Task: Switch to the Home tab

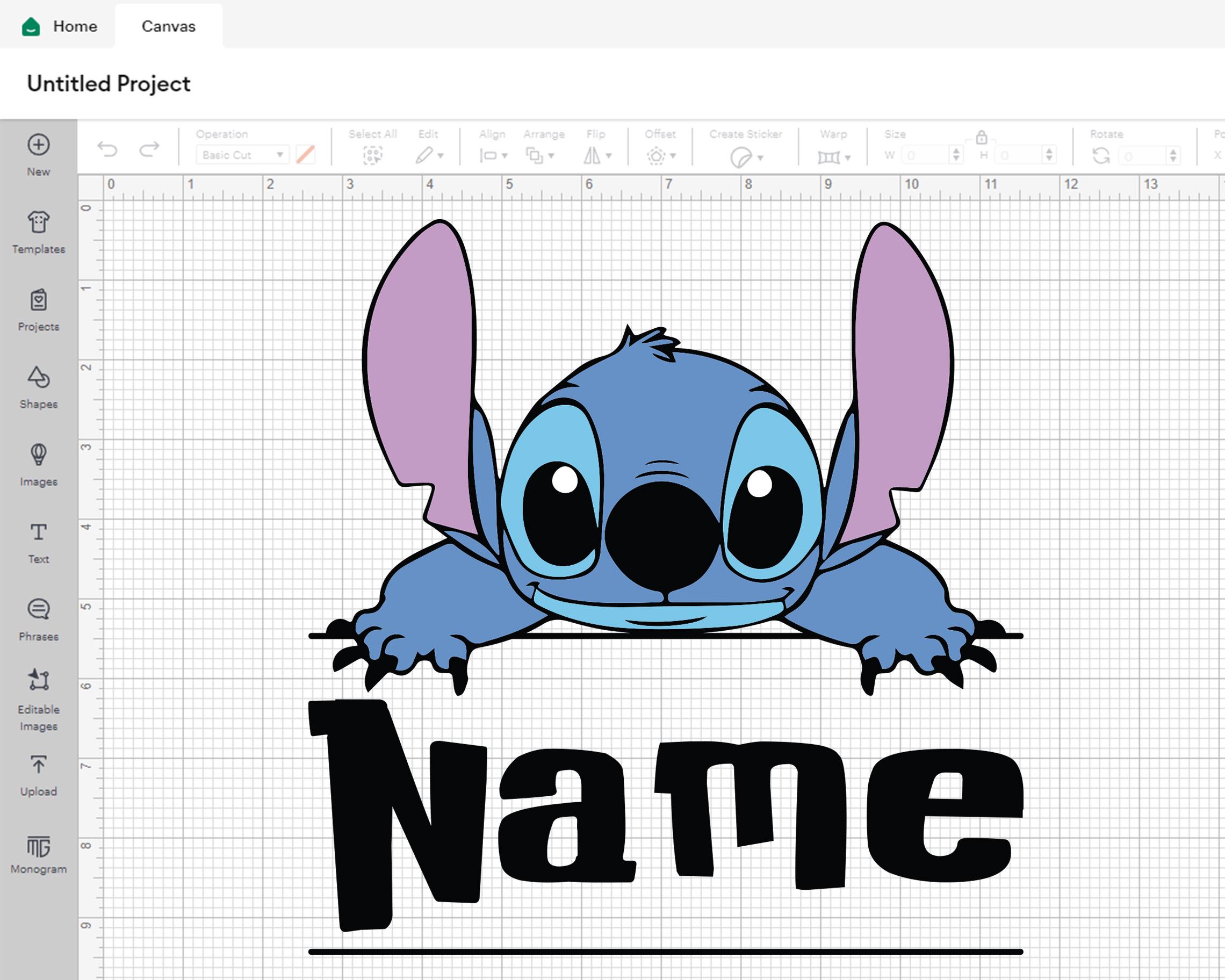Action: click(x=74, y=26)
